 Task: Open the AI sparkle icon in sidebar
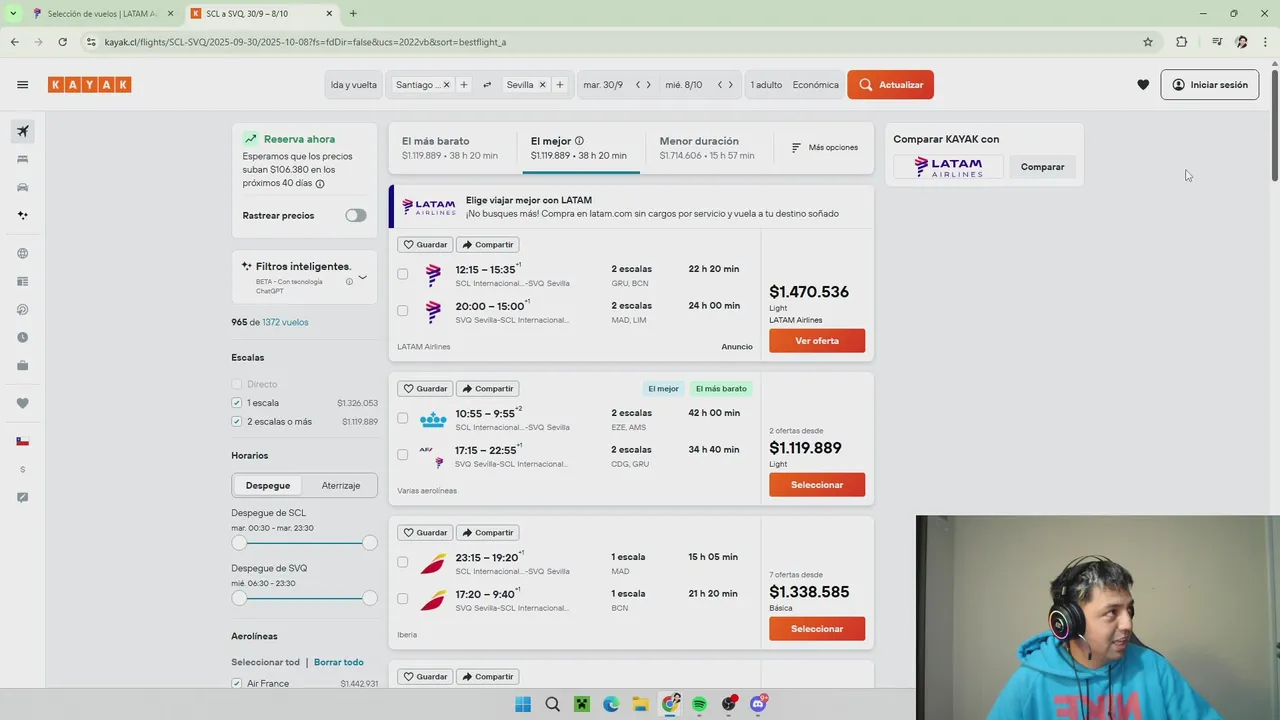tap(22, 215)
